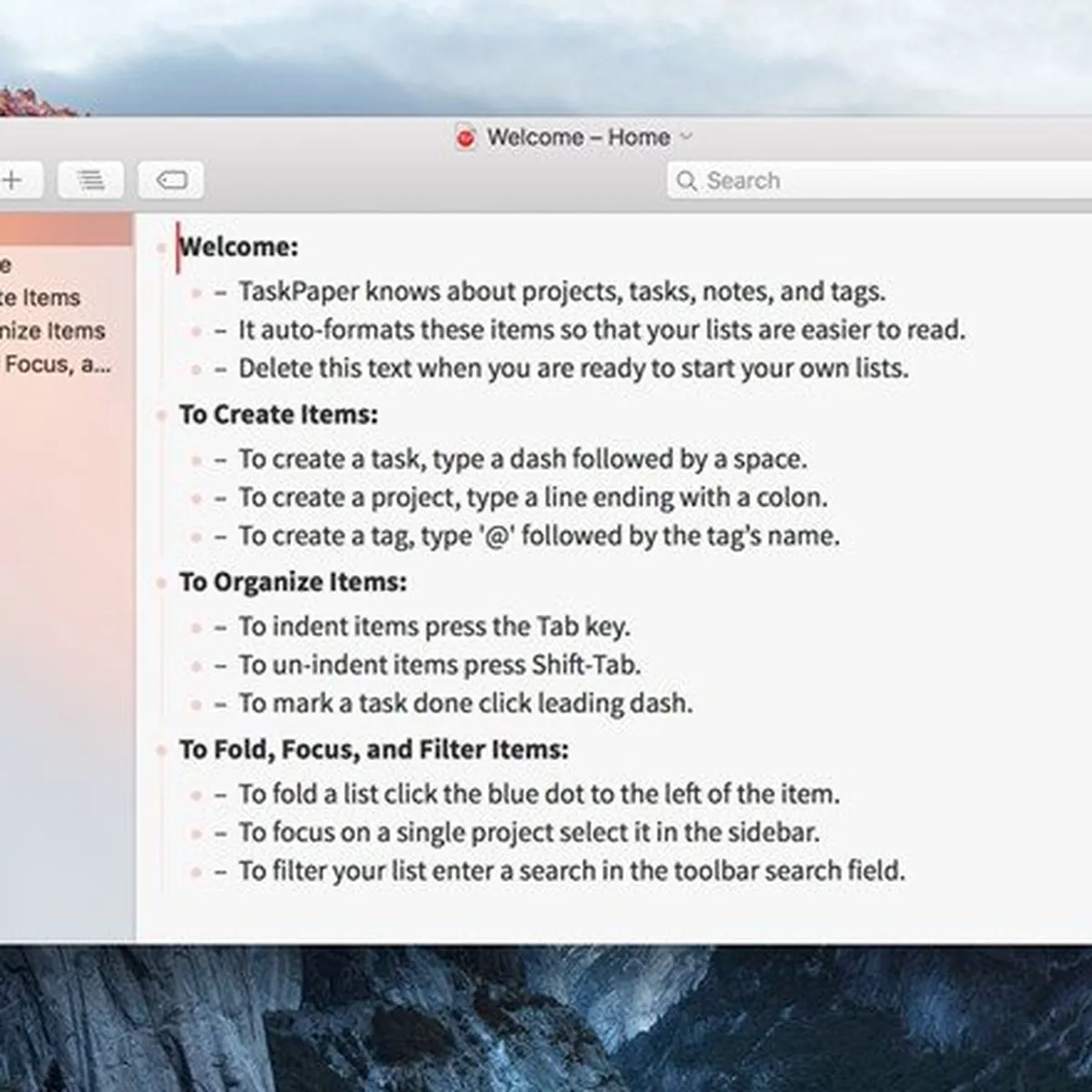This screenshot has height=1092, width=1092.
Task: Fold the To Organize Items project dot
Action: [162, 582]
